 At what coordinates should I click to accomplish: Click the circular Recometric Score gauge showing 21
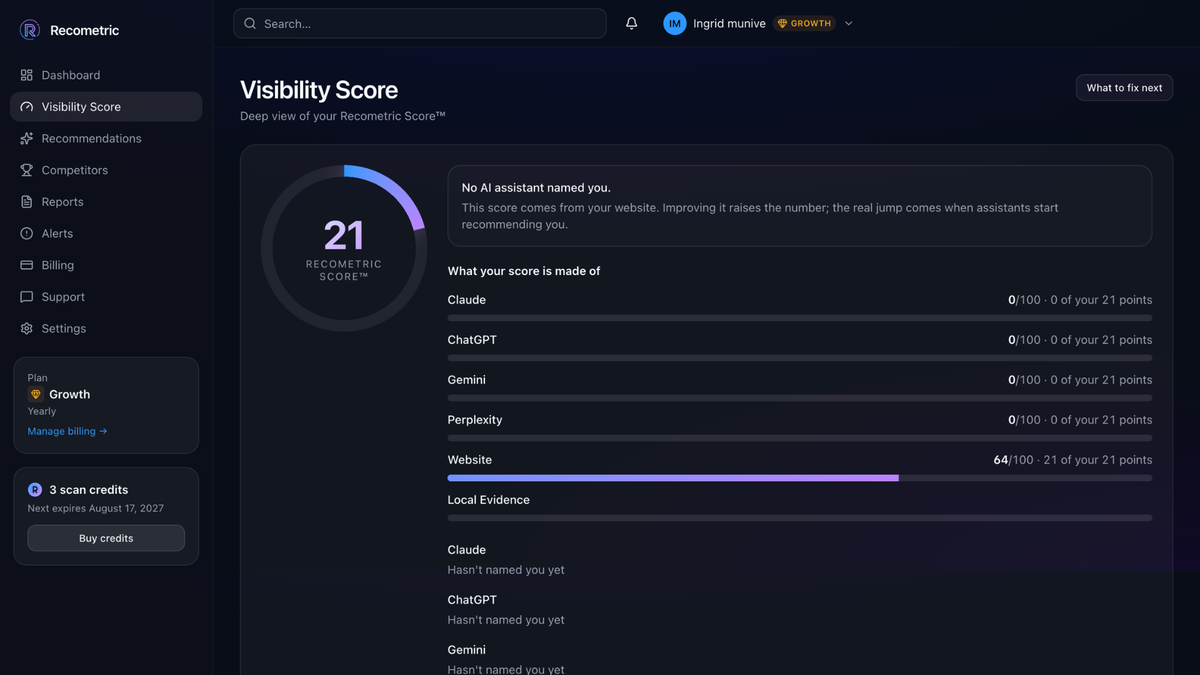pyautogui.click(x=344, y=248)
